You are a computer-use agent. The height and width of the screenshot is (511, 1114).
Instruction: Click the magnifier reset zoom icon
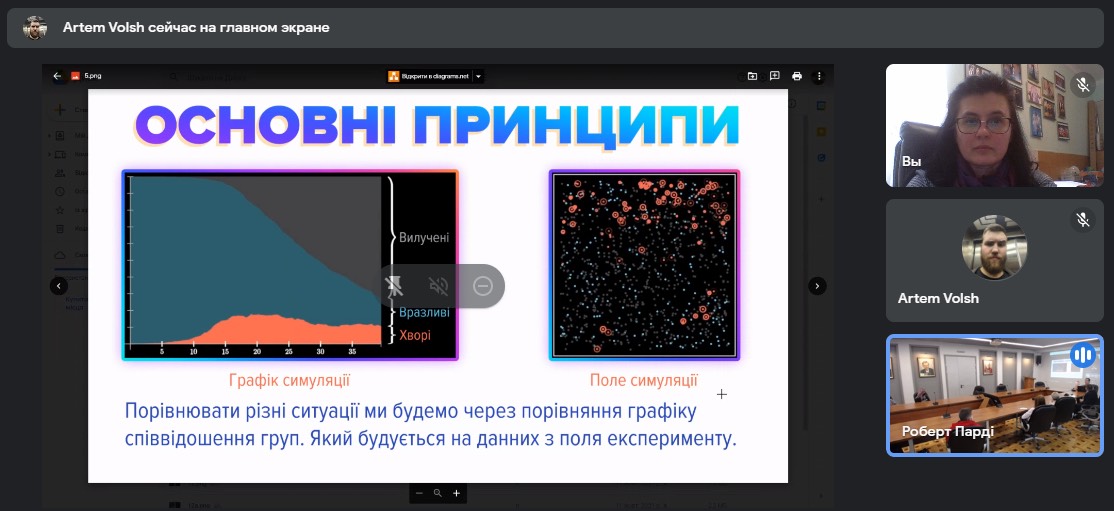point(437,493)
